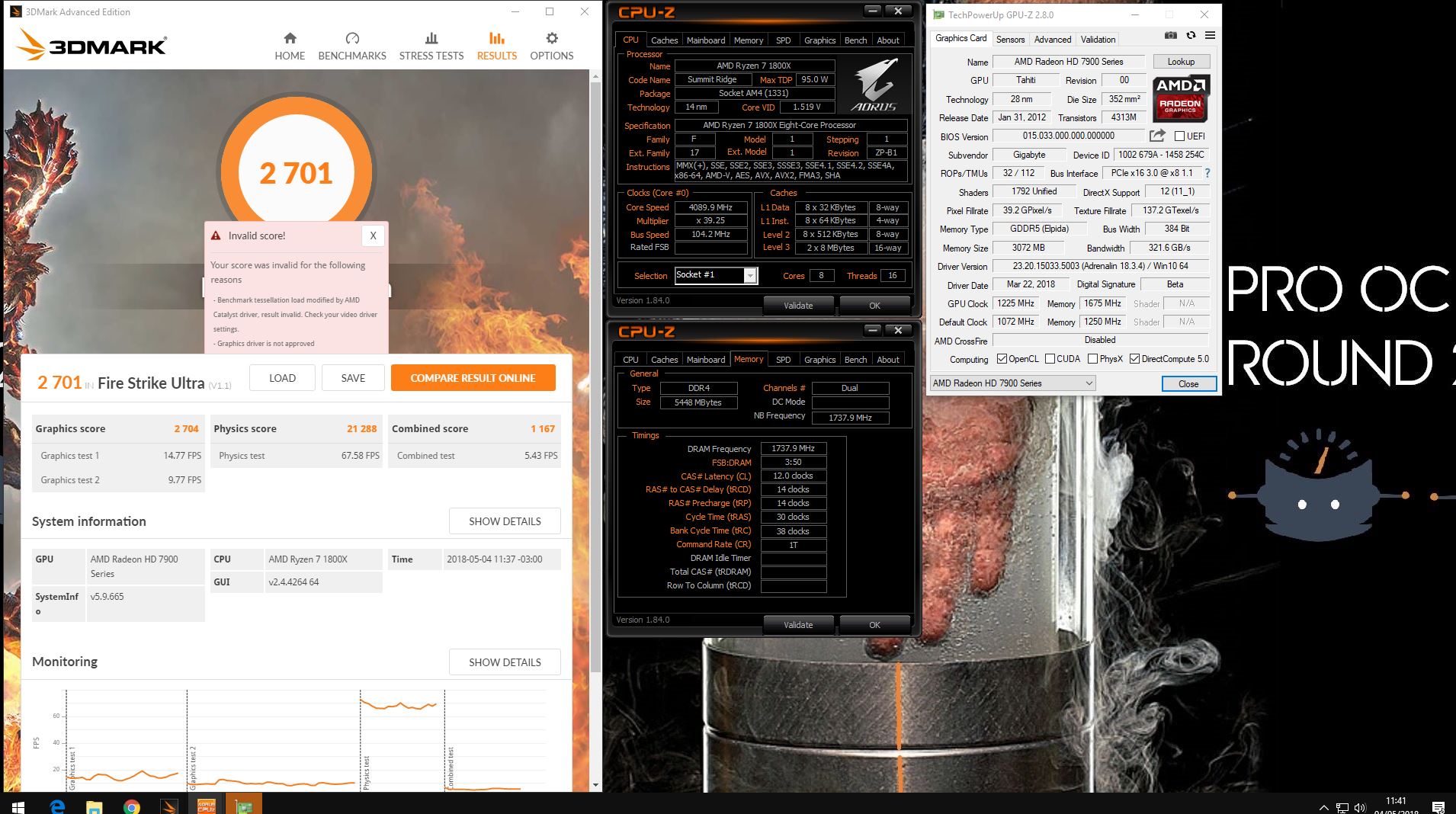Open the GPU selection dropdown in GPU-Z
The height and width of the screenshot is (814, 1456).
(x=1013, y=383)
